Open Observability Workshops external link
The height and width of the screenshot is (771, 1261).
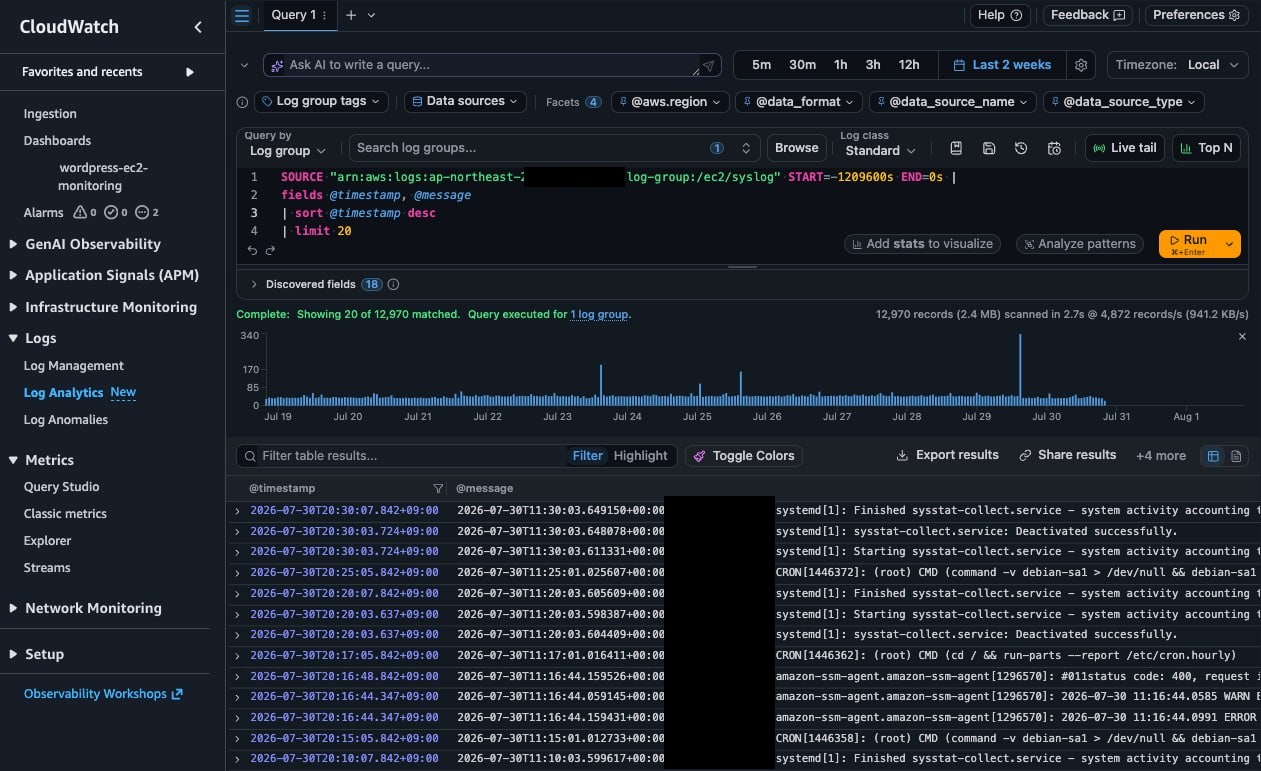click(x=103, y=694)
